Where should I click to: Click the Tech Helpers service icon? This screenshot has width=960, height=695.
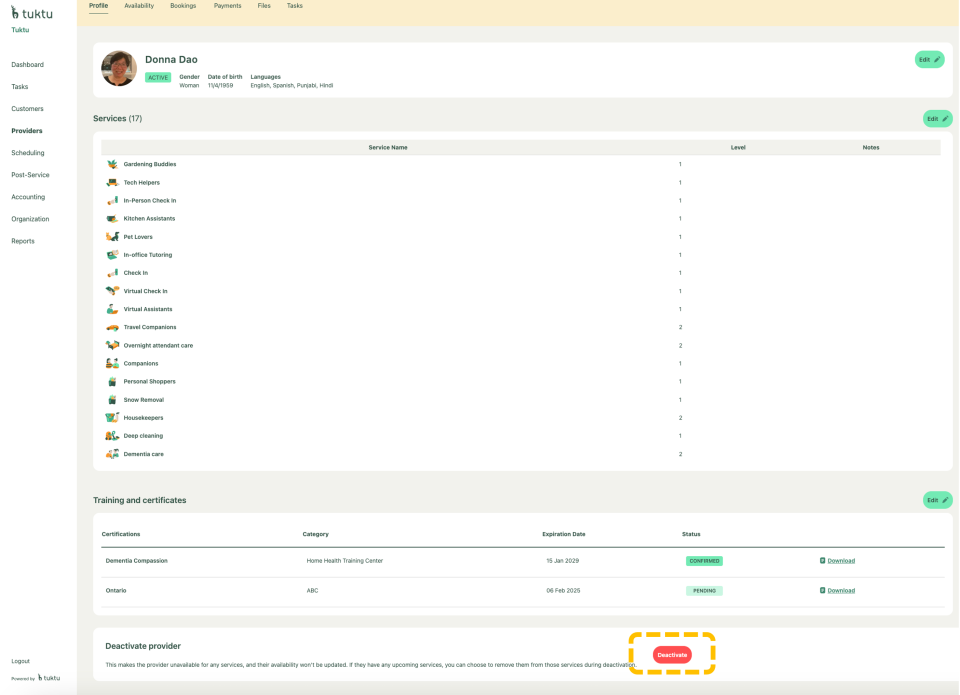pyautogui.click(x=112, y=182)
